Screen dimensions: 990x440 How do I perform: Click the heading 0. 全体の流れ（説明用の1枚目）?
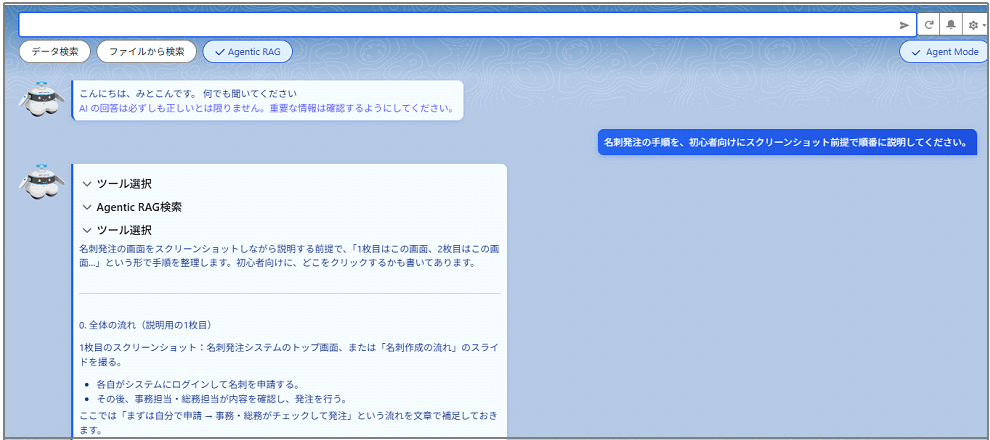tap(145, 326)
